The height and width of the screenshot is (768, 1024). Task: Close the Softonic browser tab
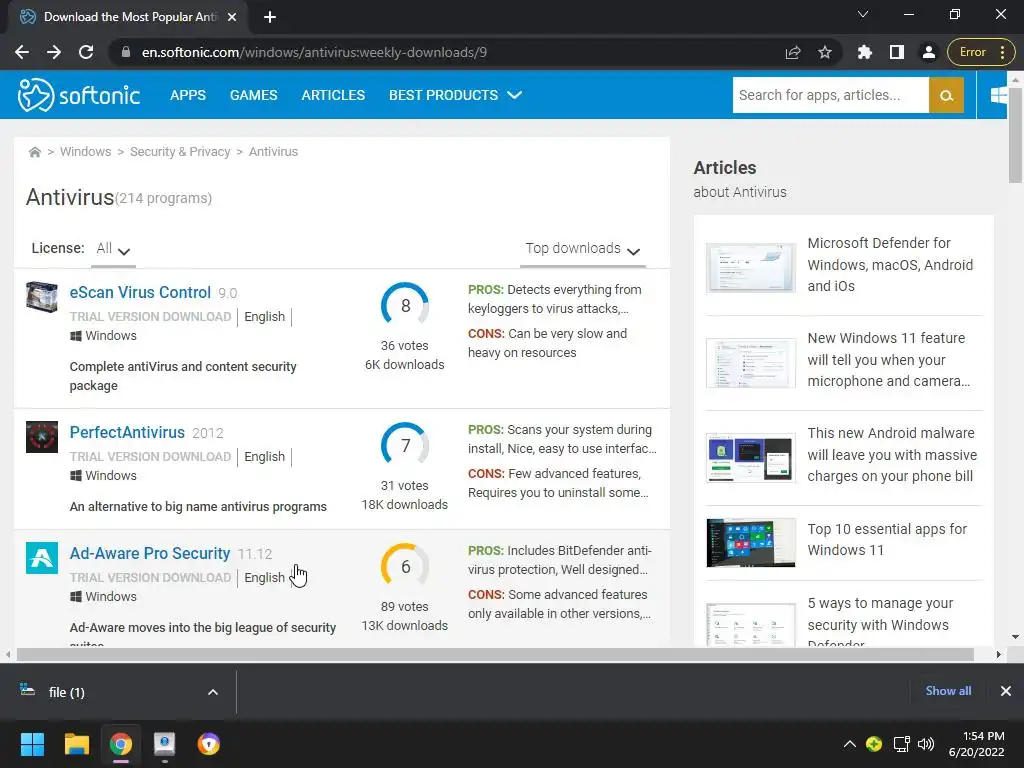(x=232, y=17)
